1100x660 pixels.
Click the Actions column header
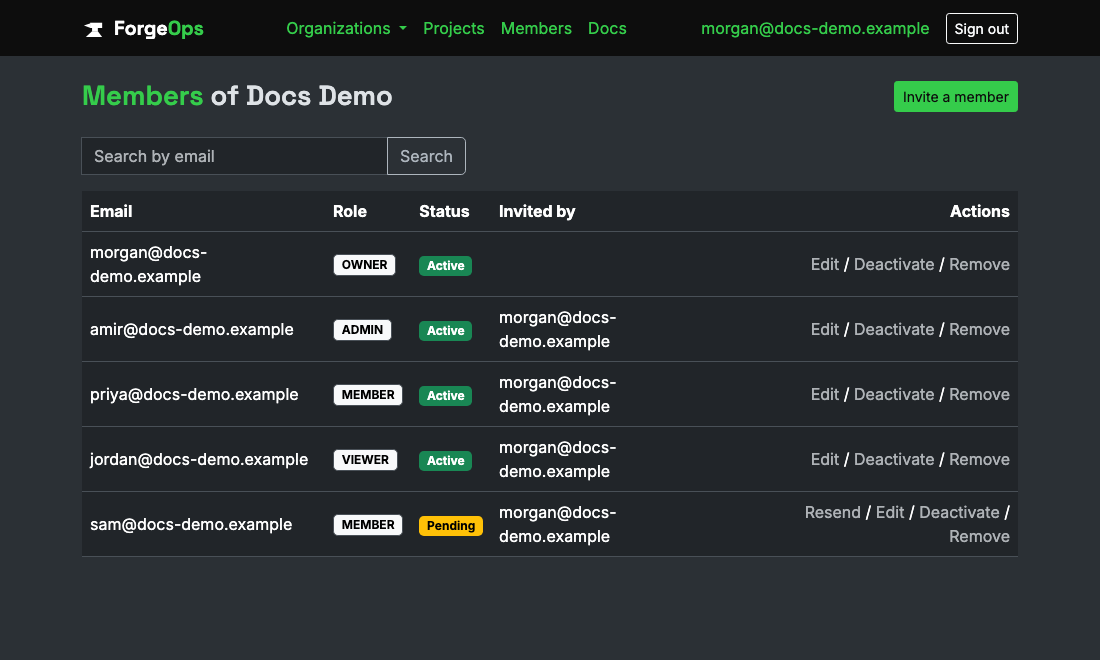coord(979,211)
